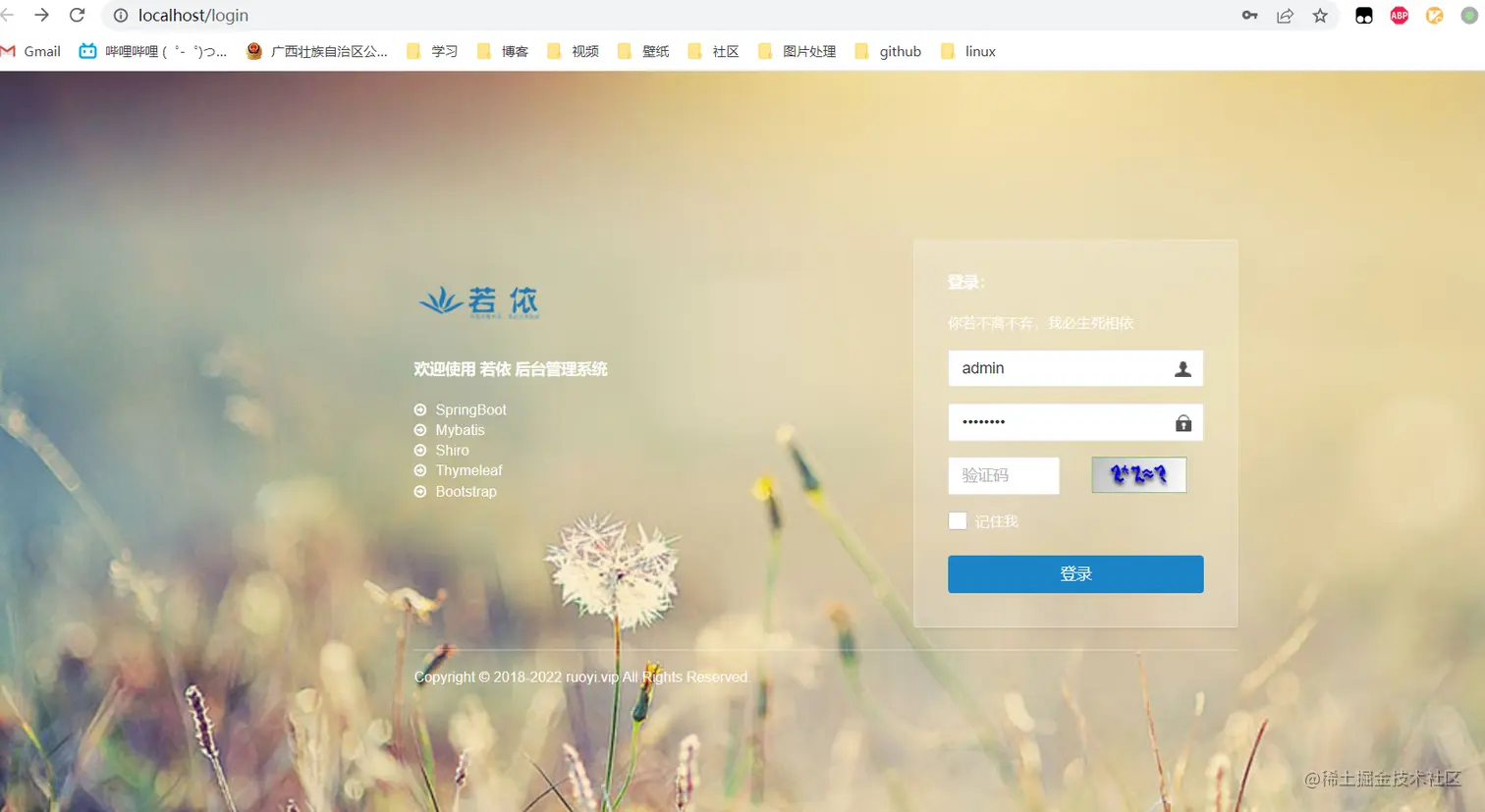
Task: Reload the login page
Action: (x=77, y=15)
